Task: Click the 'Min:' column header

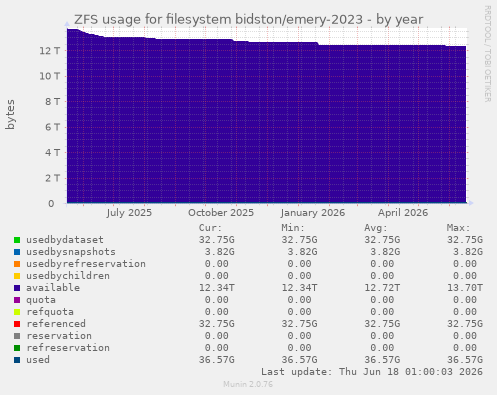Action: [x=293, y=228]
